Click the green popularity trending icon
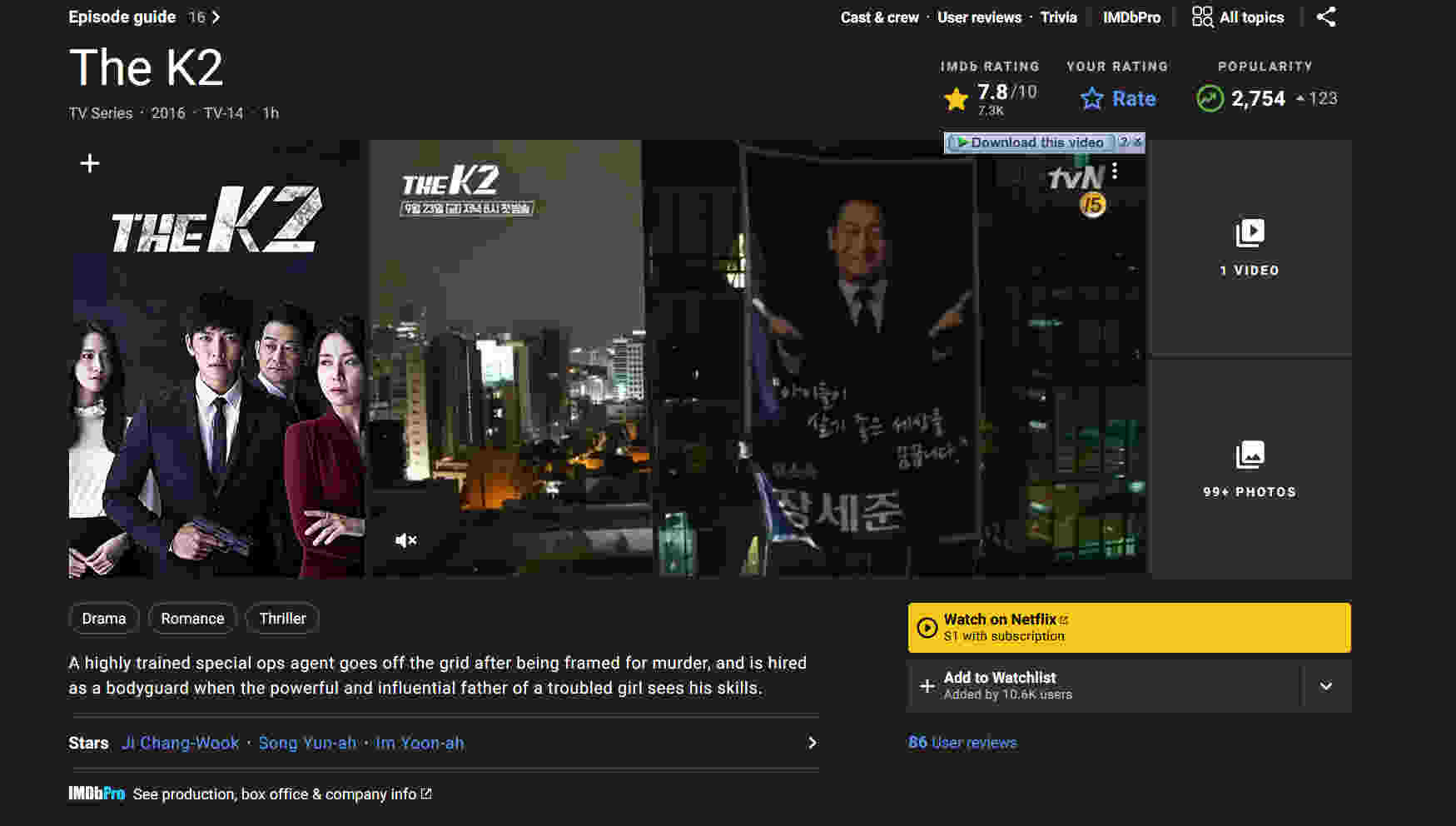The image size is (1456, 826). [x=1210, y=98]
